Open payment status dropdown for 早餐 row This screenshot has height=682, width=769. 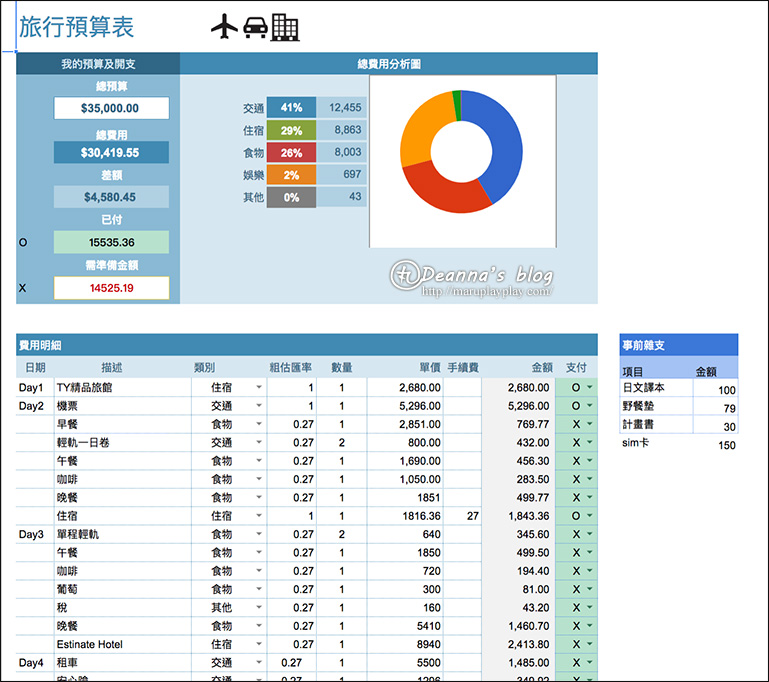(590, 424)
